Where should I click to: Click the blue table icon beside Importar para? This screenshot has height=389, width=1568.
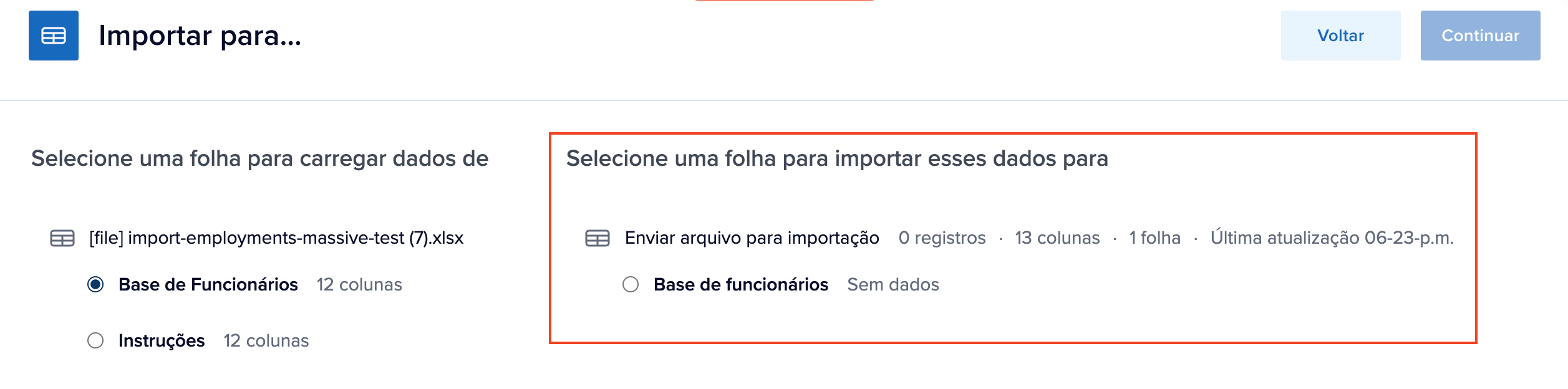54,36
